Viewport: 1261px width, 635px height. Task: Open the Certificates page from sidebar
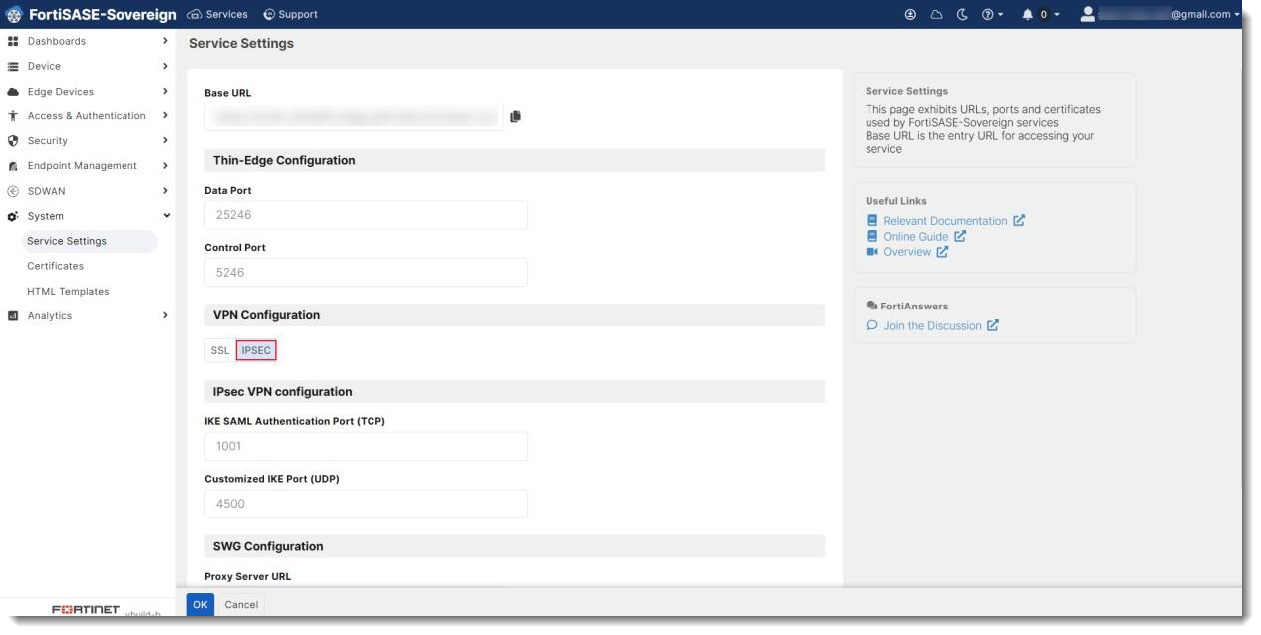coord(55,265)
